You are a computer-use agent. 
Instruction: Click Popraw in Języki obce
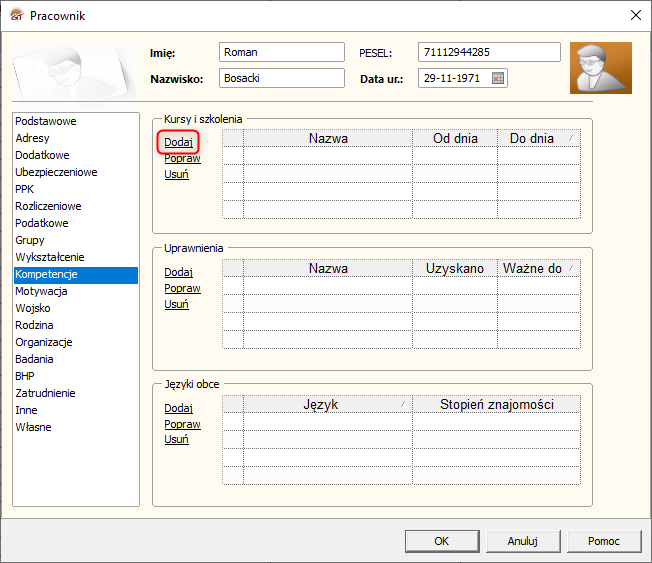click(182, 424)
